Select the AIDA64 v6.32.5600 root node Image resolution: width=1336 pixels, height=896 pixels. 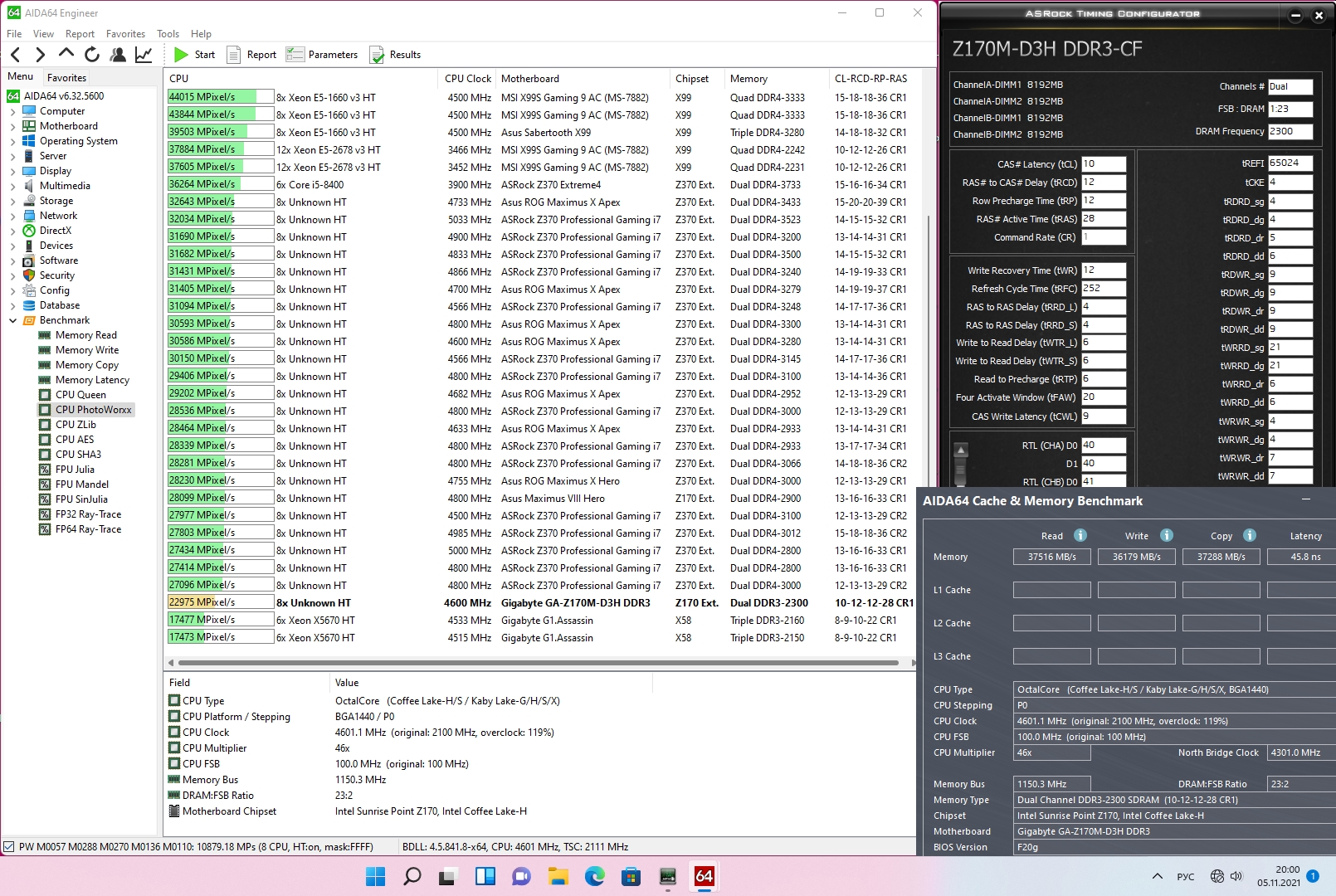click(64, 96)
